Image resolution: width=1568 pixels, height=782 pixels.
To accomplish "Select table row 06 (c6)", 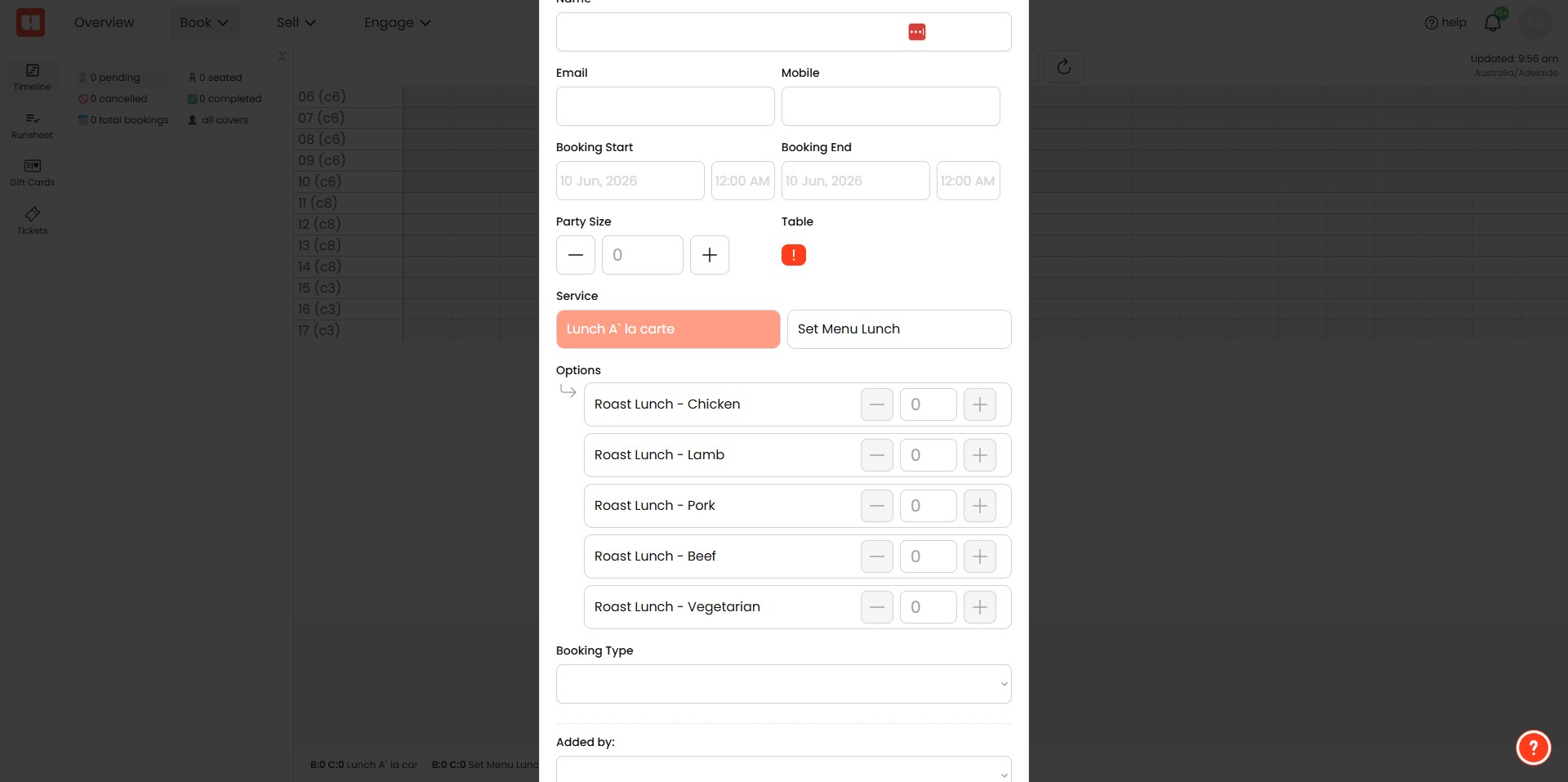I will (348, 96).
